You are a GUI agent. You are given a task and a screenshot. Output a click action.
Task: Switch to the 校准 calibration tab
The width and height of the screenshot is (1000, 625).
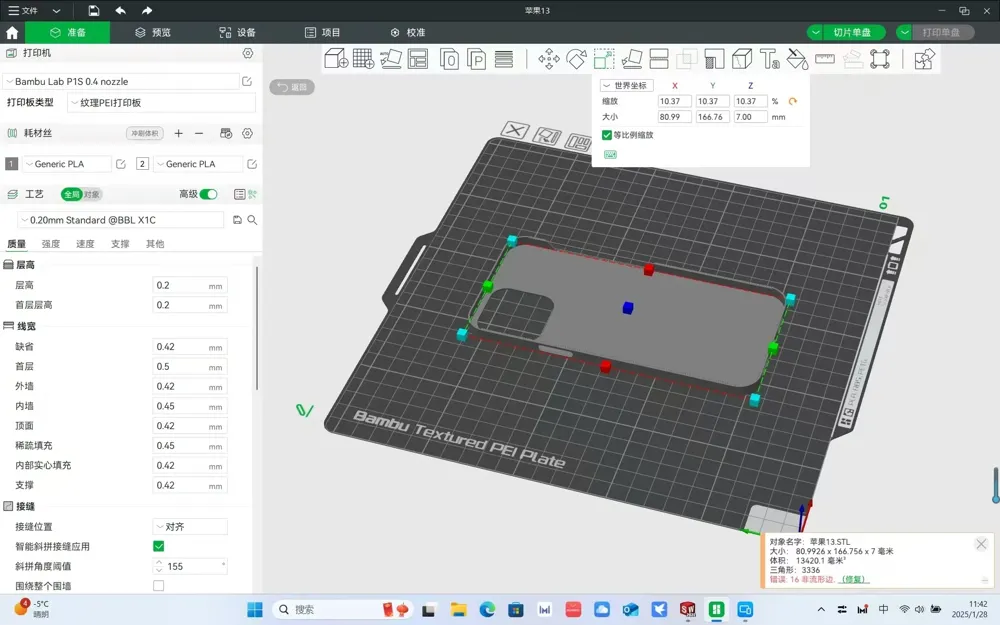pyautogui.click(x=408, y=33)
